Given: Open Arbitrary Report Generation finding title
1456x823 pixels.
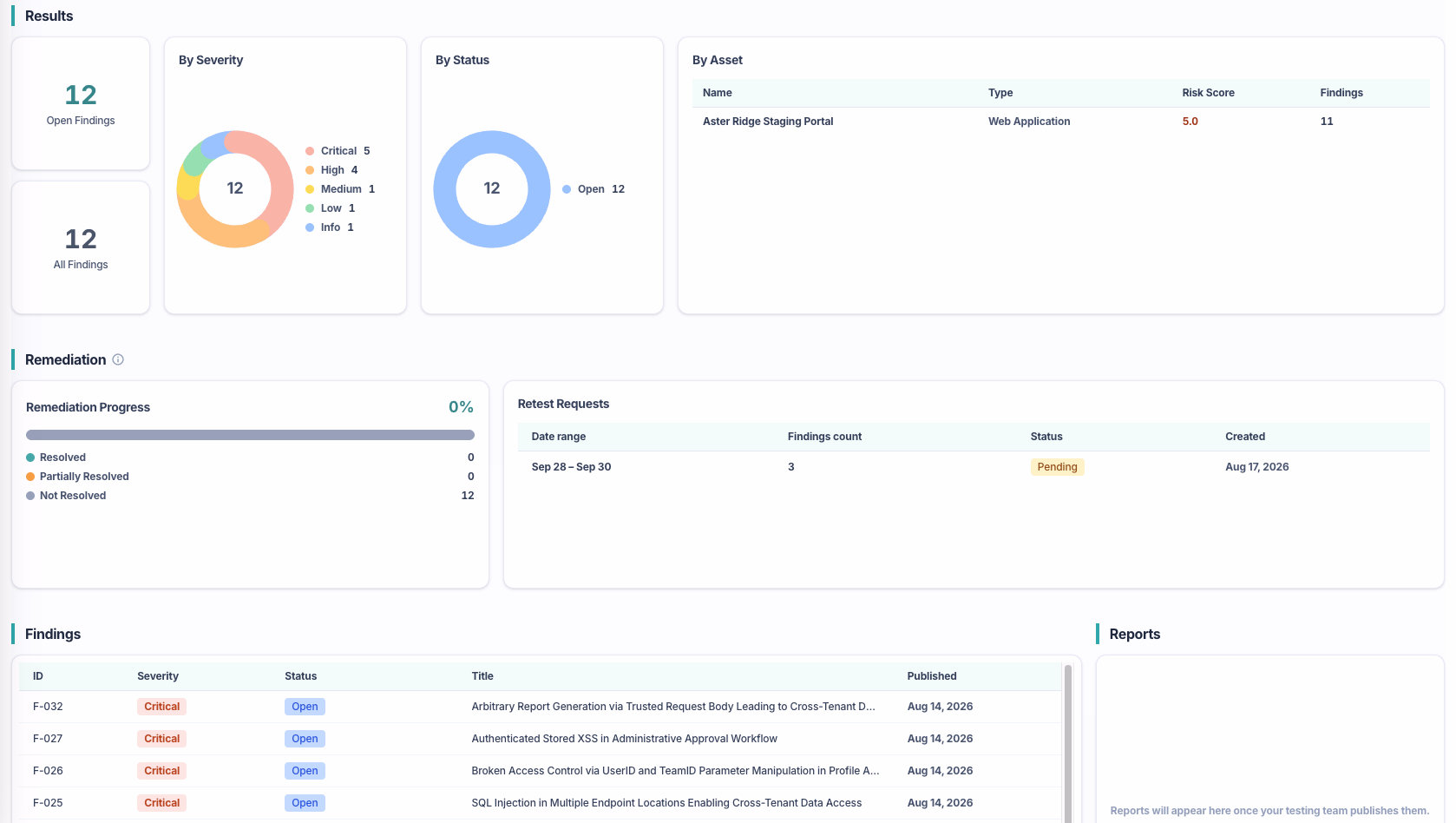Looking at the screenshot, I should (x=673, y=707).
